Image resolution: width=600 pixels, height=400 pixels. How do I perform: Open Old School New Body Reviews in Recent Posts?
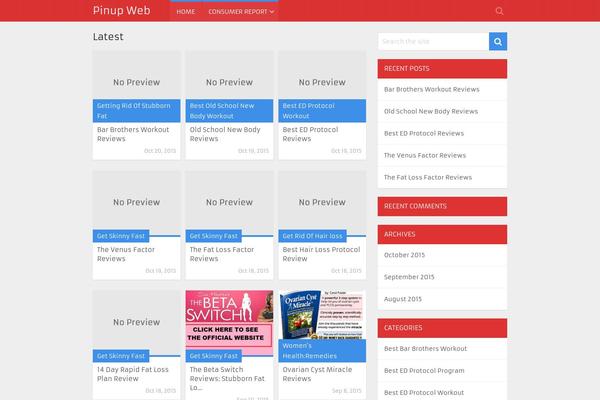pyautogui.click(x=431, y=111)
